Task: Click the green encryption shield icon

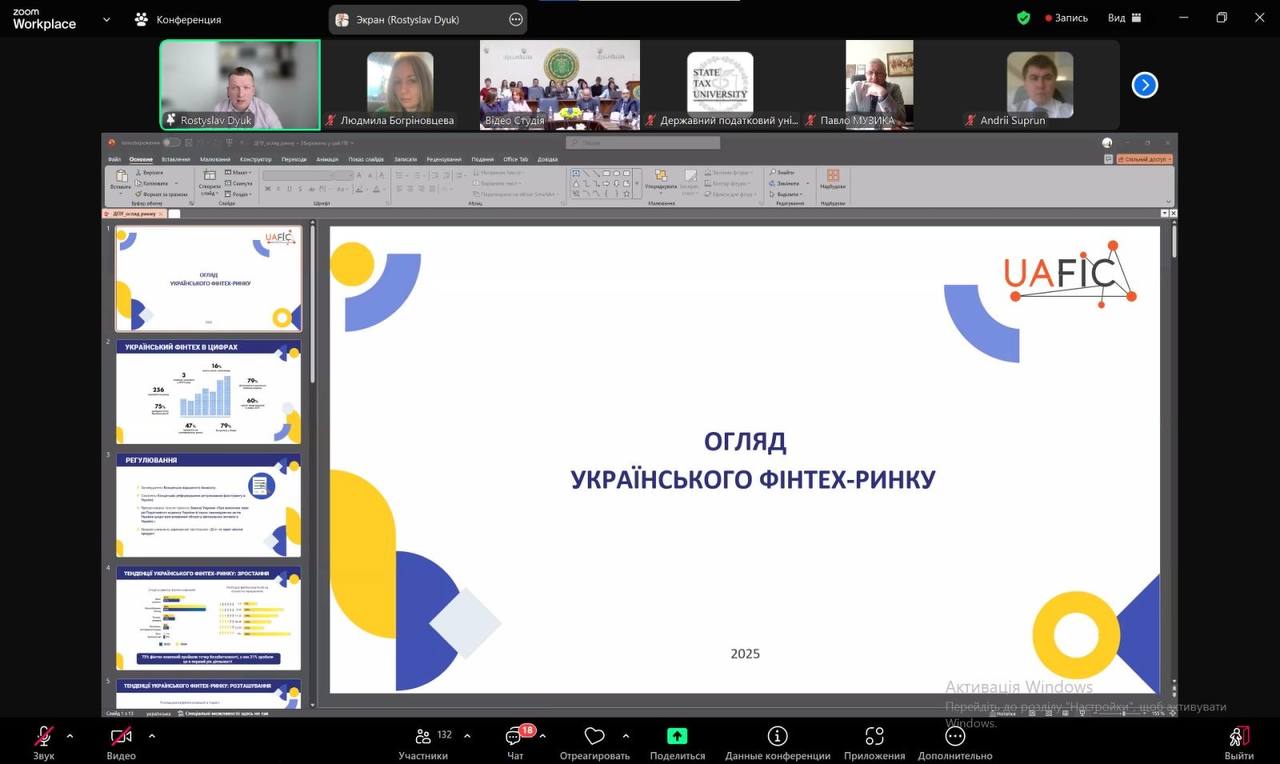Action: click(x=1023, y=18)
